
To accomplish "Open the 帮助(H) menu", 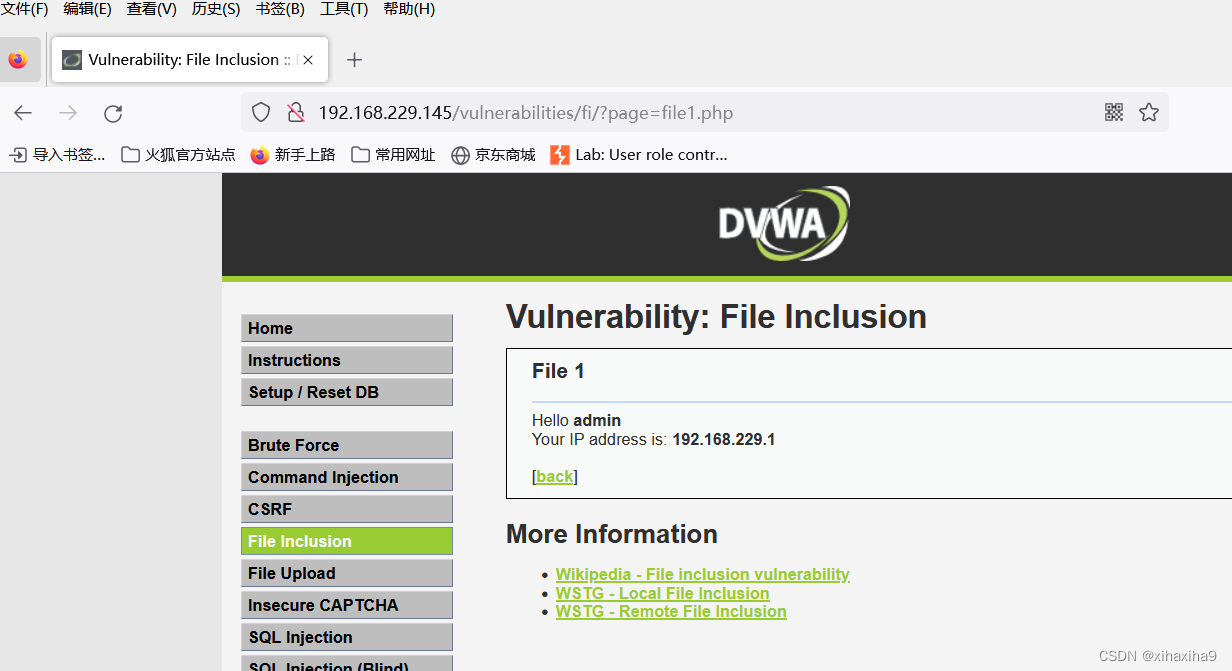I will pyautogui.click(x=409, y=9).
